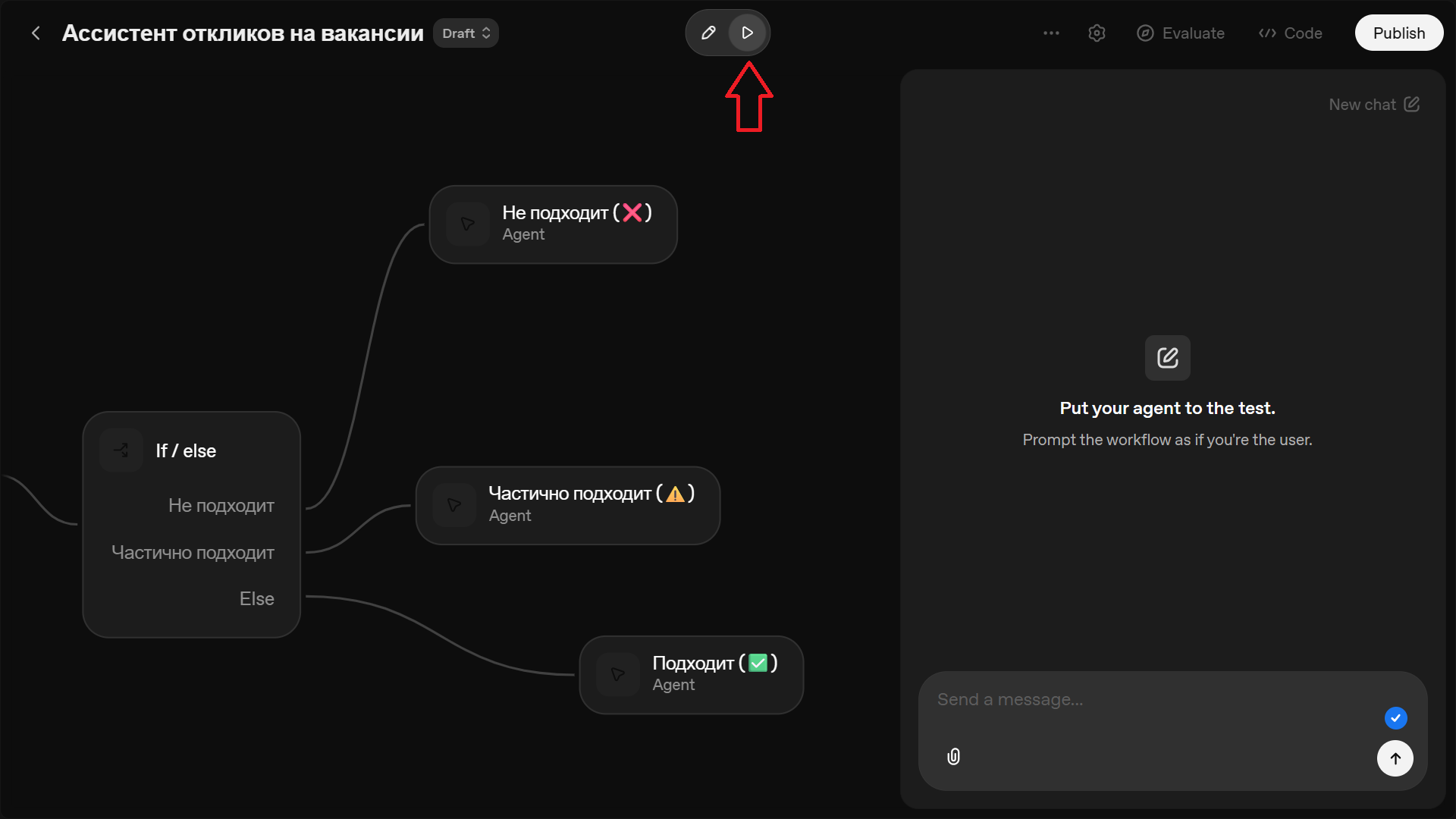
Task: Open the Evaluate tab
Action: pos(1181,33)
